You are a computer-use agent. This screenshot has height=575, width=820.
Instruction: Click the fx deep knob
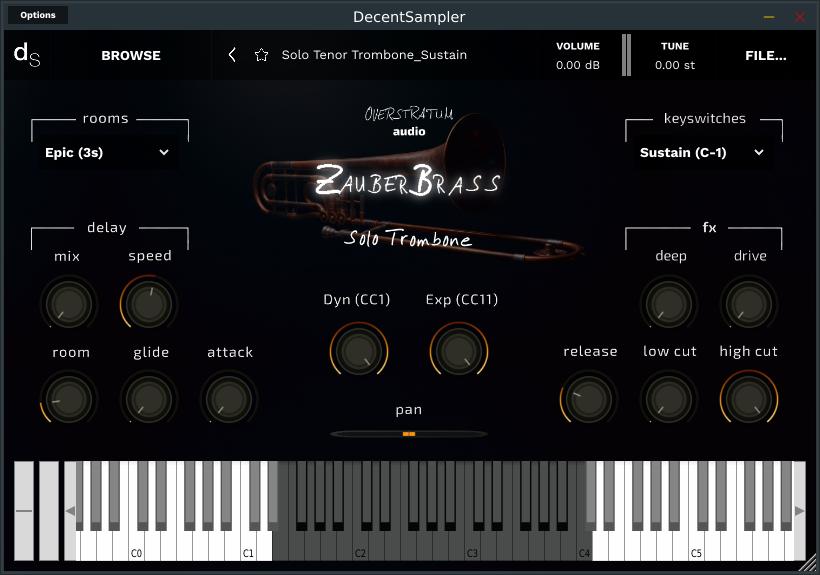(668, 304)
